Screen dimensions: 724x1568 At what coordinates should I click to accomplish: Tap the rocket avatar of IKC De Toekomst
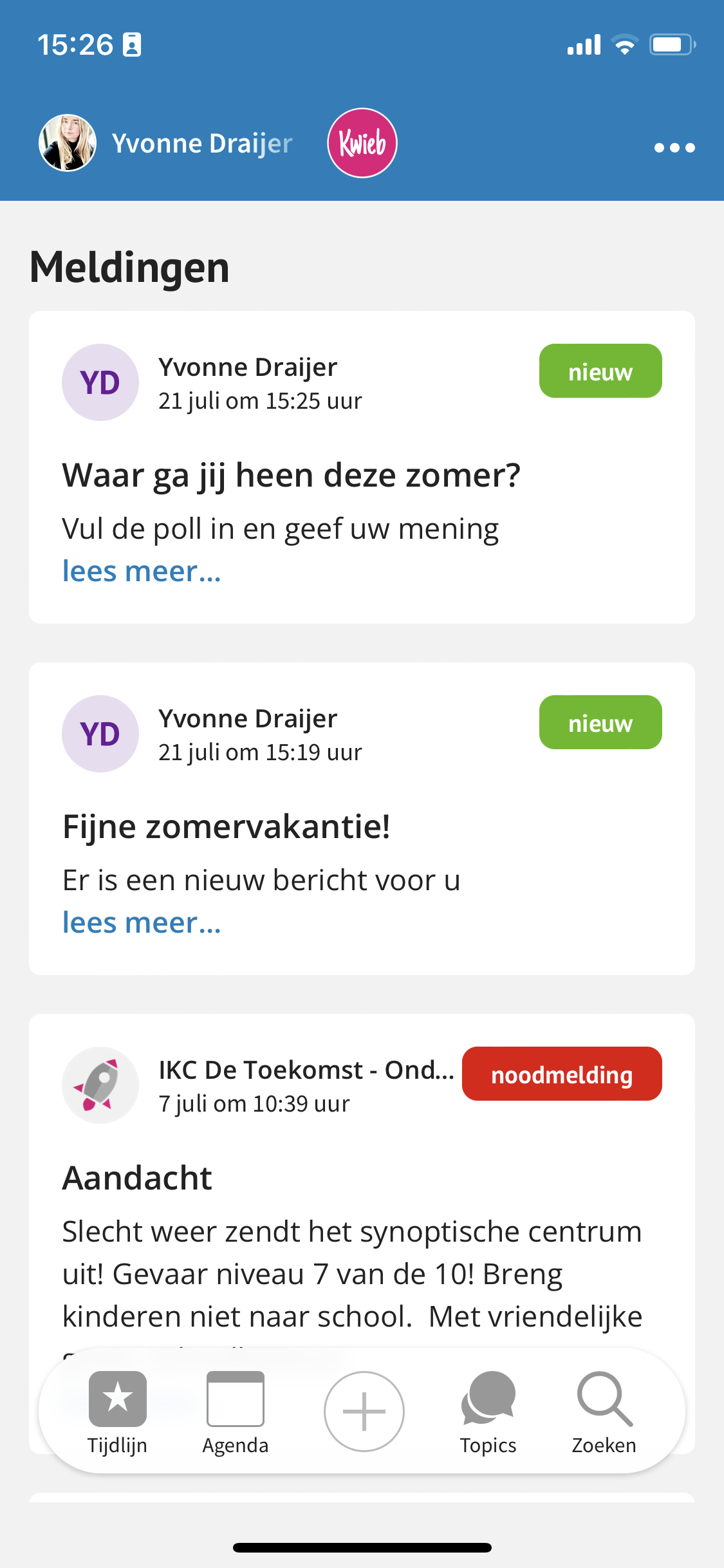click(x=100, y=1085)
